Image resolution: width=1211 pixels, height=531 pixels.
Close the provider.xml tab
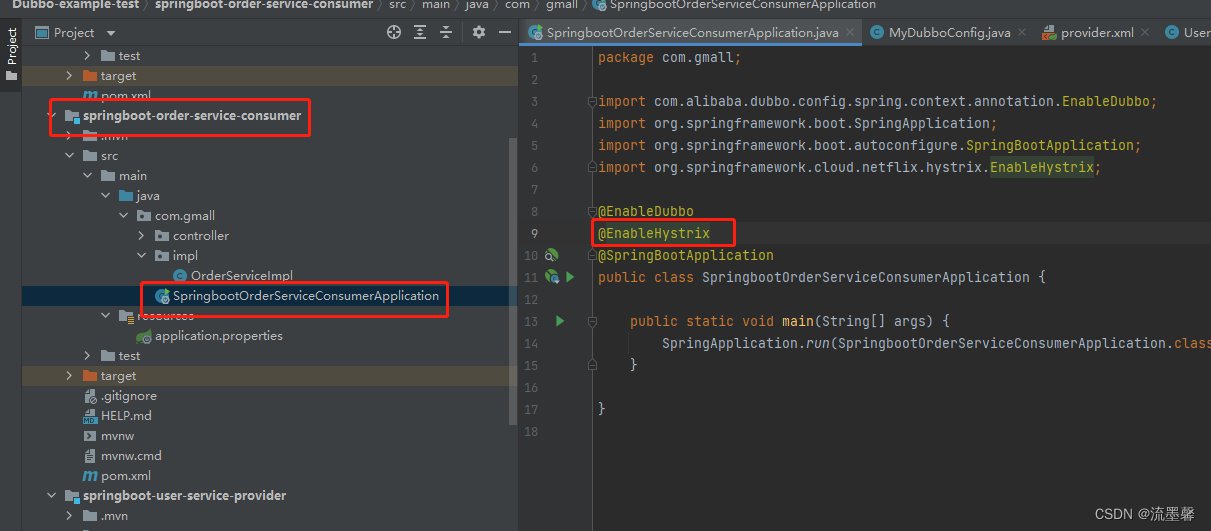[x=1146, y=32]
